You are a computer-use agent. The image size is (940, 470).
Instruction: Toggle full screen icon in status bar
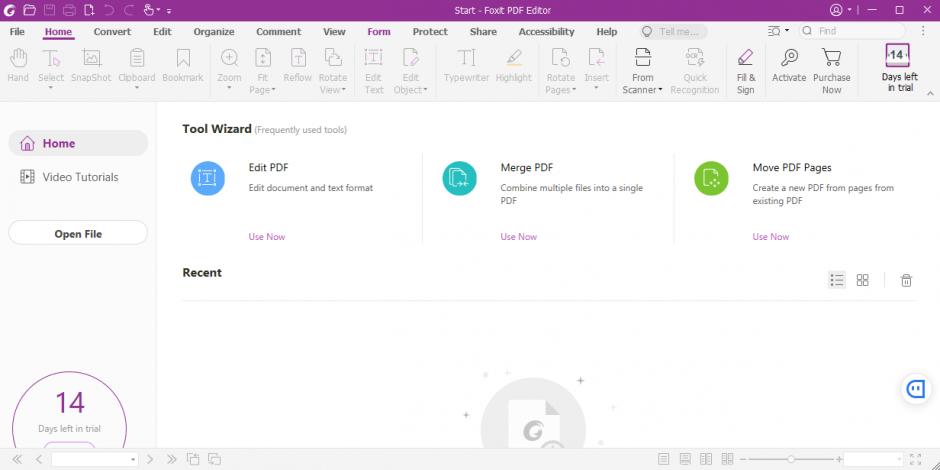[x=915, y=459]
